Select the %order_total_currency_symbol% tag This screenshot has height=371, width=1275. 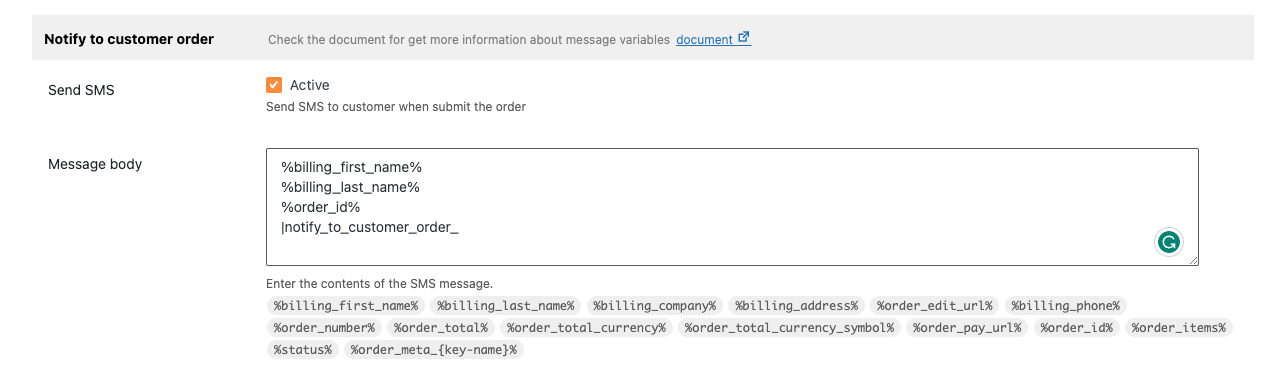790,327
